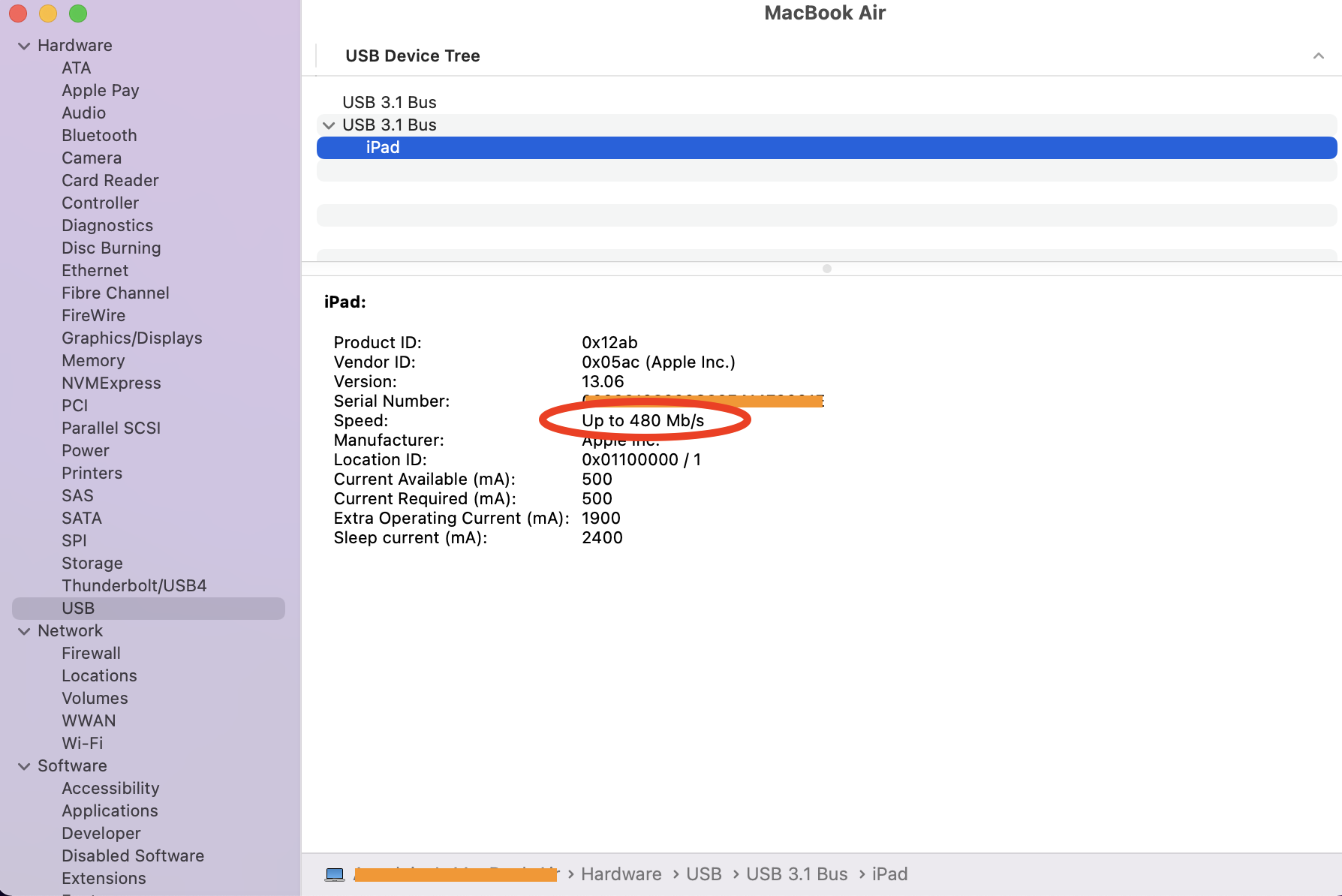
Task: Open Firewall under Network
Action: coord(91,654)
